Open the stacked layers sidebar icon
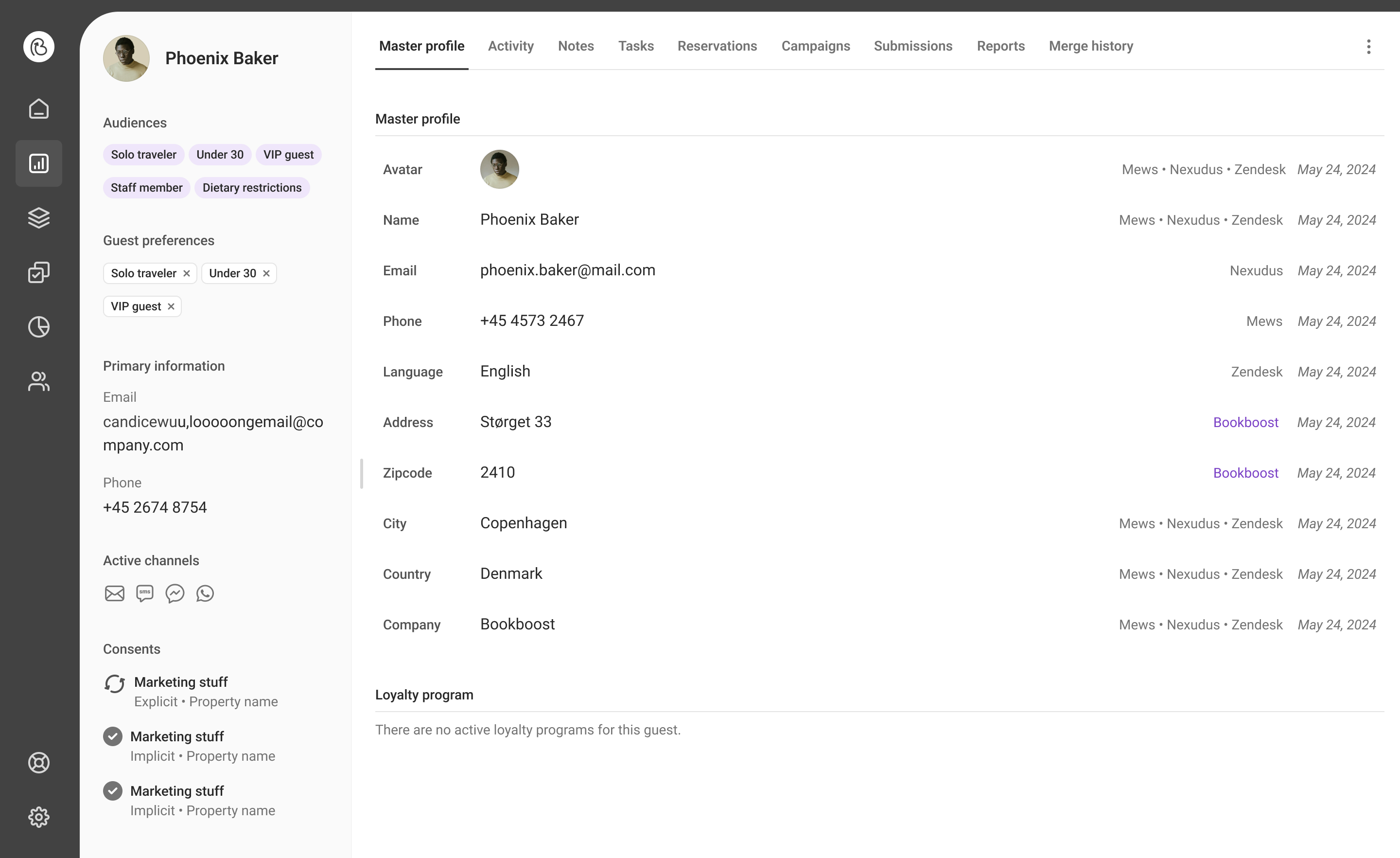1400x858 pixels. [x=38, y=218]
